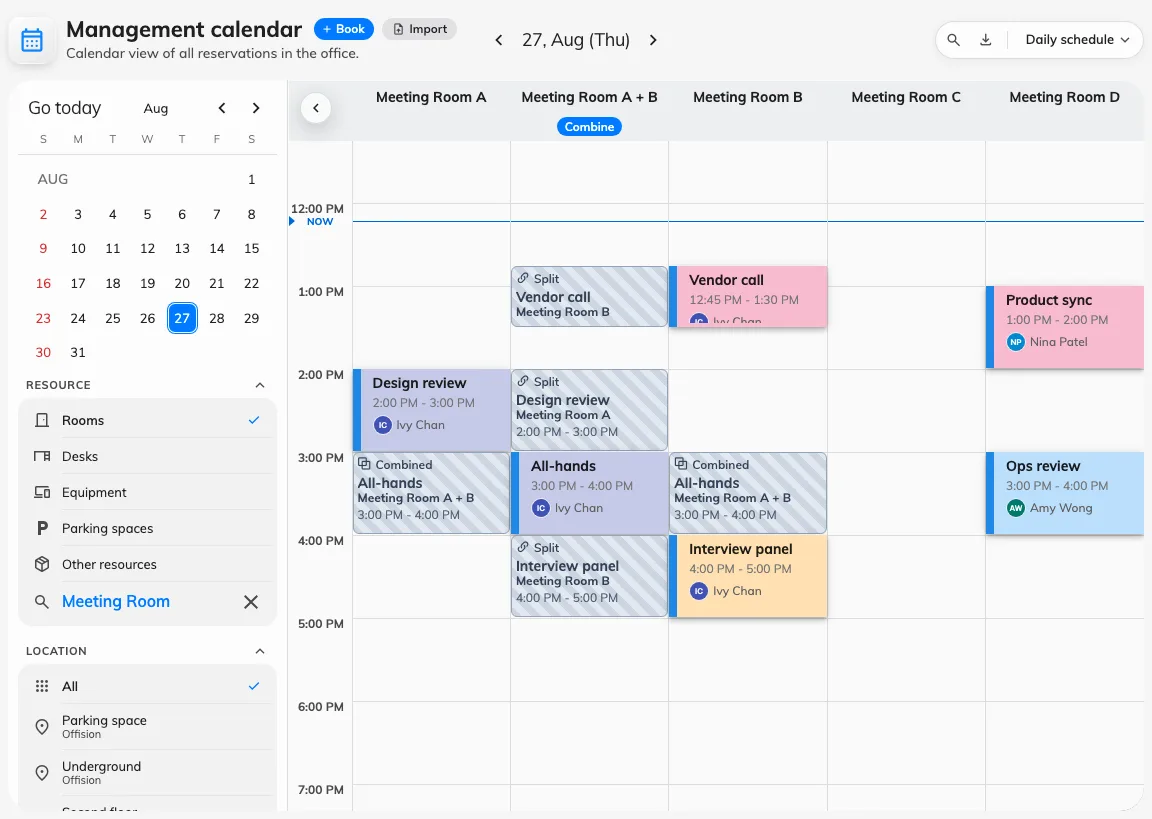
Task: Select the Parking spaces resource filter
Action: [x=147, y=528]
